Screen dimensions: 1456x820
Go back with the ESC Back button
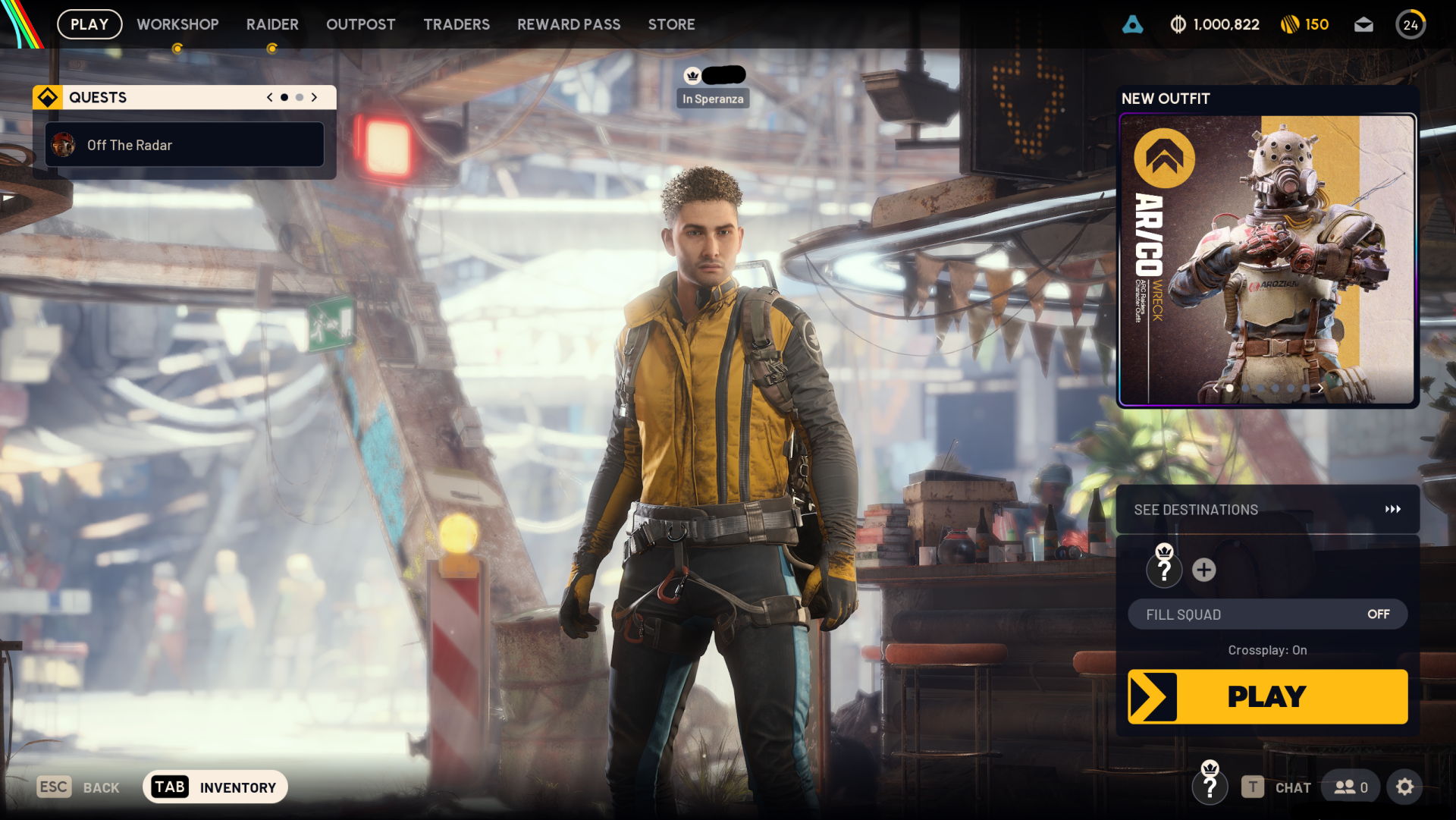[78, 787]
